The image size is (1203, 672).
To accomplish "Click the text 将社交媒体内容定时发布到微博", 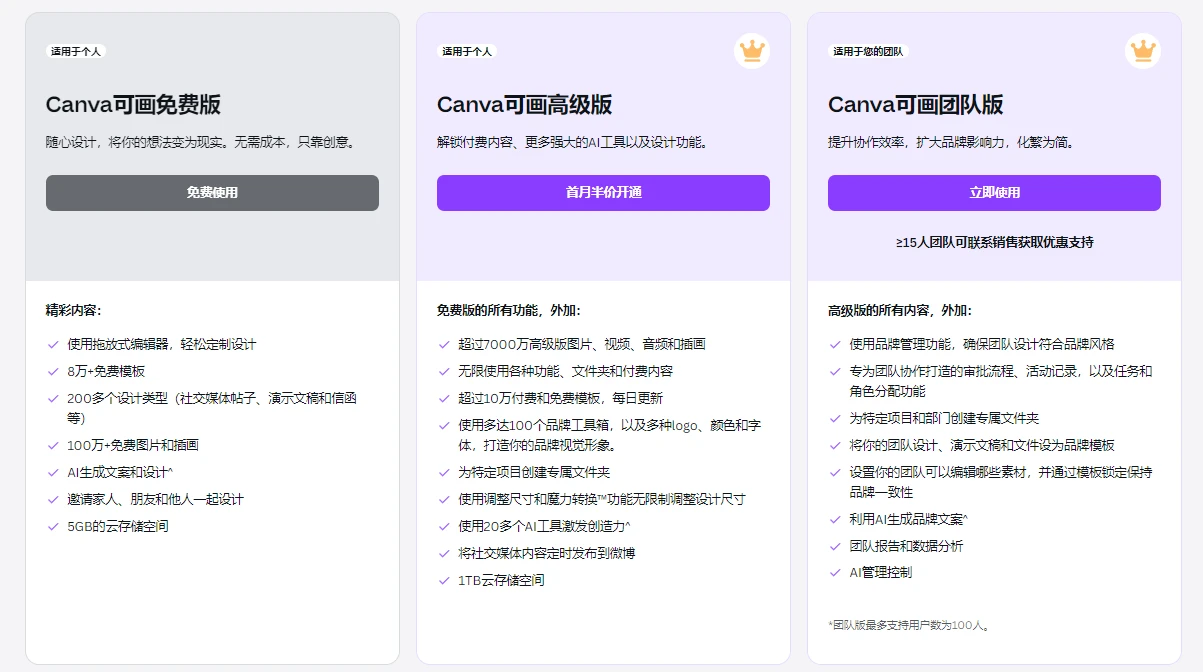I will tap(547, 553).
